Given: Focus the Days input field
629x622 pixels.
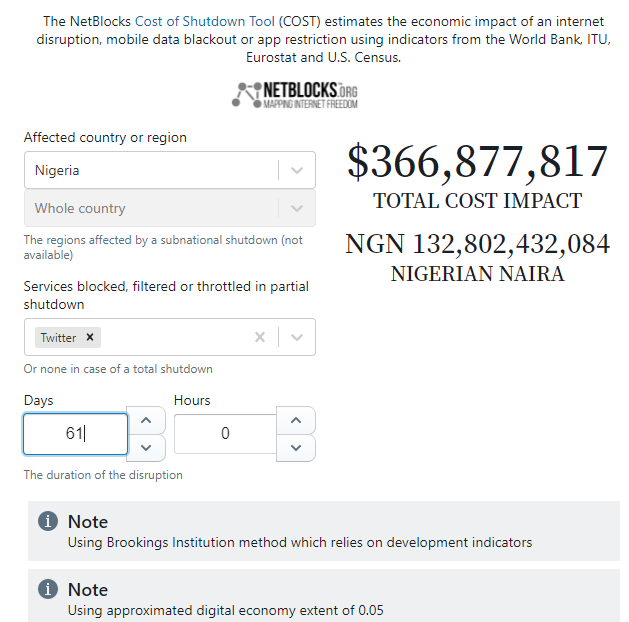Looking at the screenshot, I should 75,434.
